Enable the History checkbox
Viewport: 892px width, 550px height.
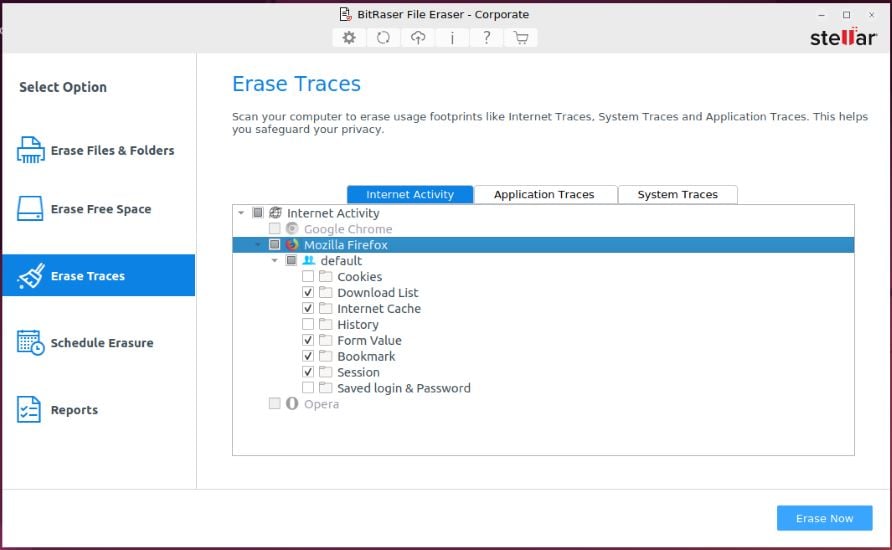point(308,324)
